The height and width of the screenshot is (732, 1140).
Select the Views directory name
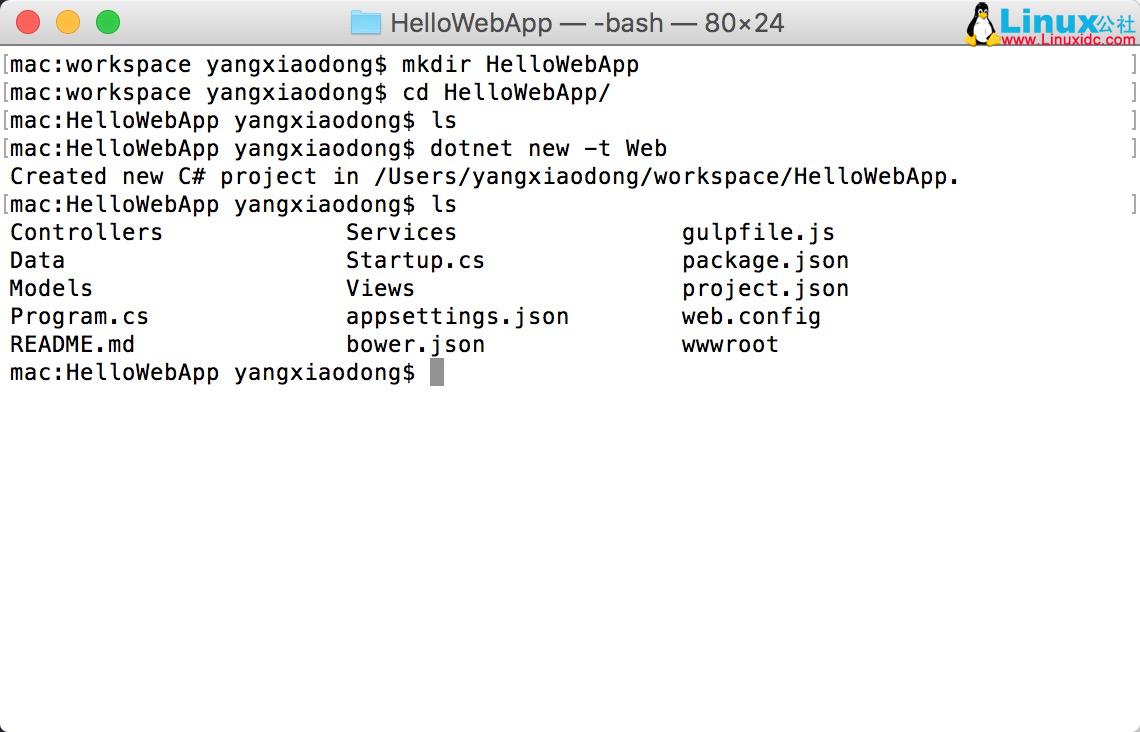point(379,288)
